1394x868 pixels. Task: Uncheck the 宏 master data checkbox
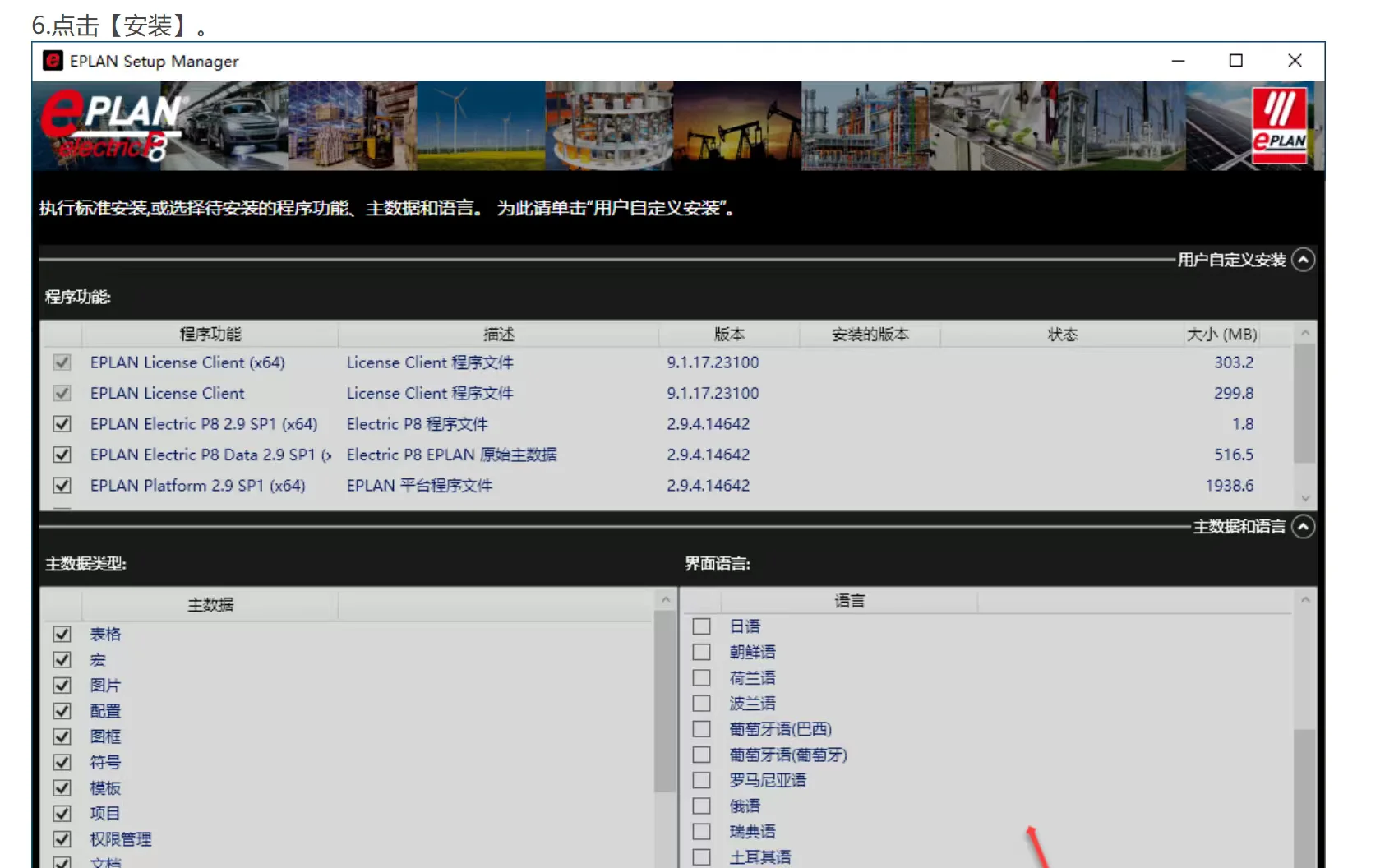tap(62, 660)
